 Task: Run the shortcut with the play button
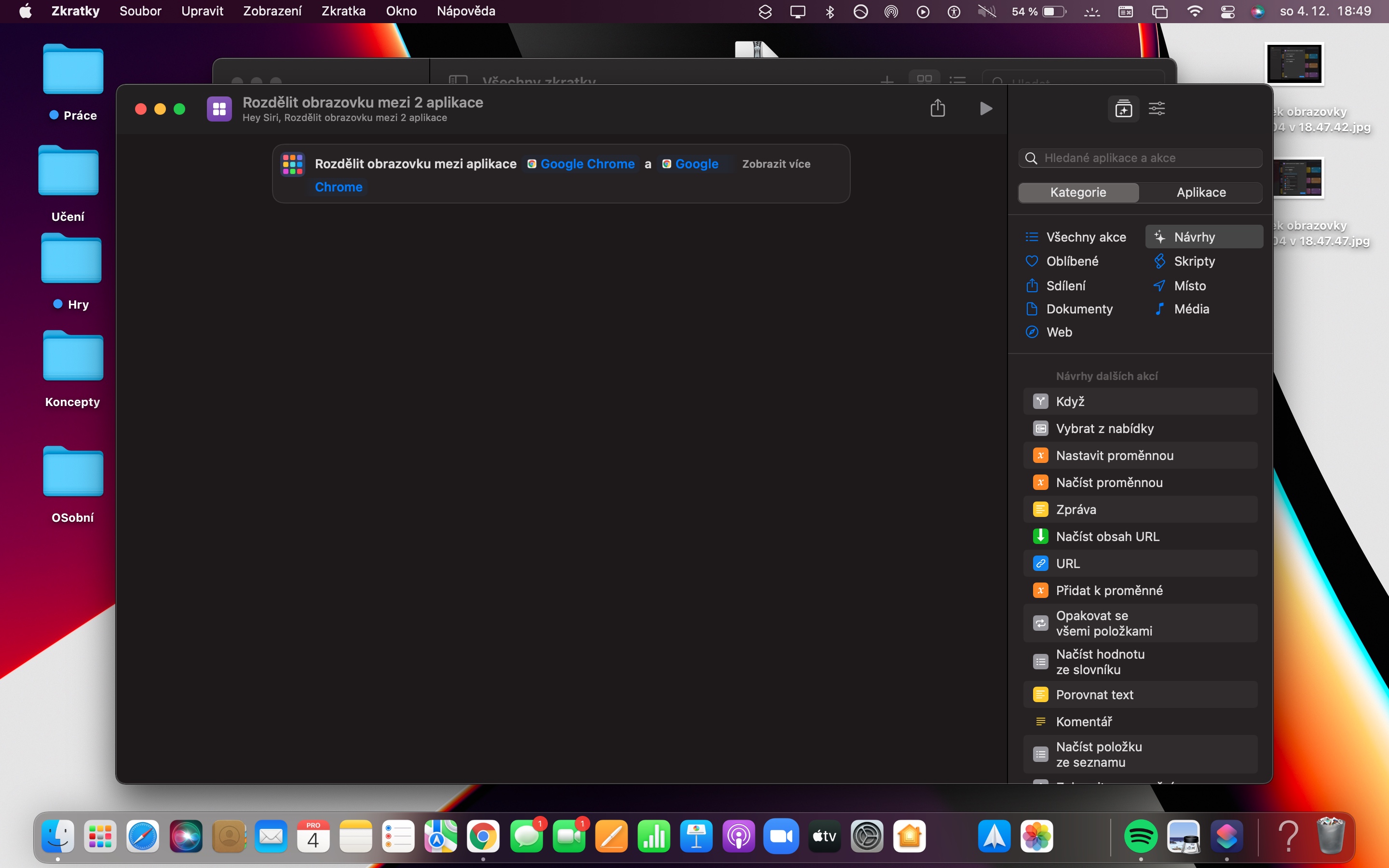[985, 108]
